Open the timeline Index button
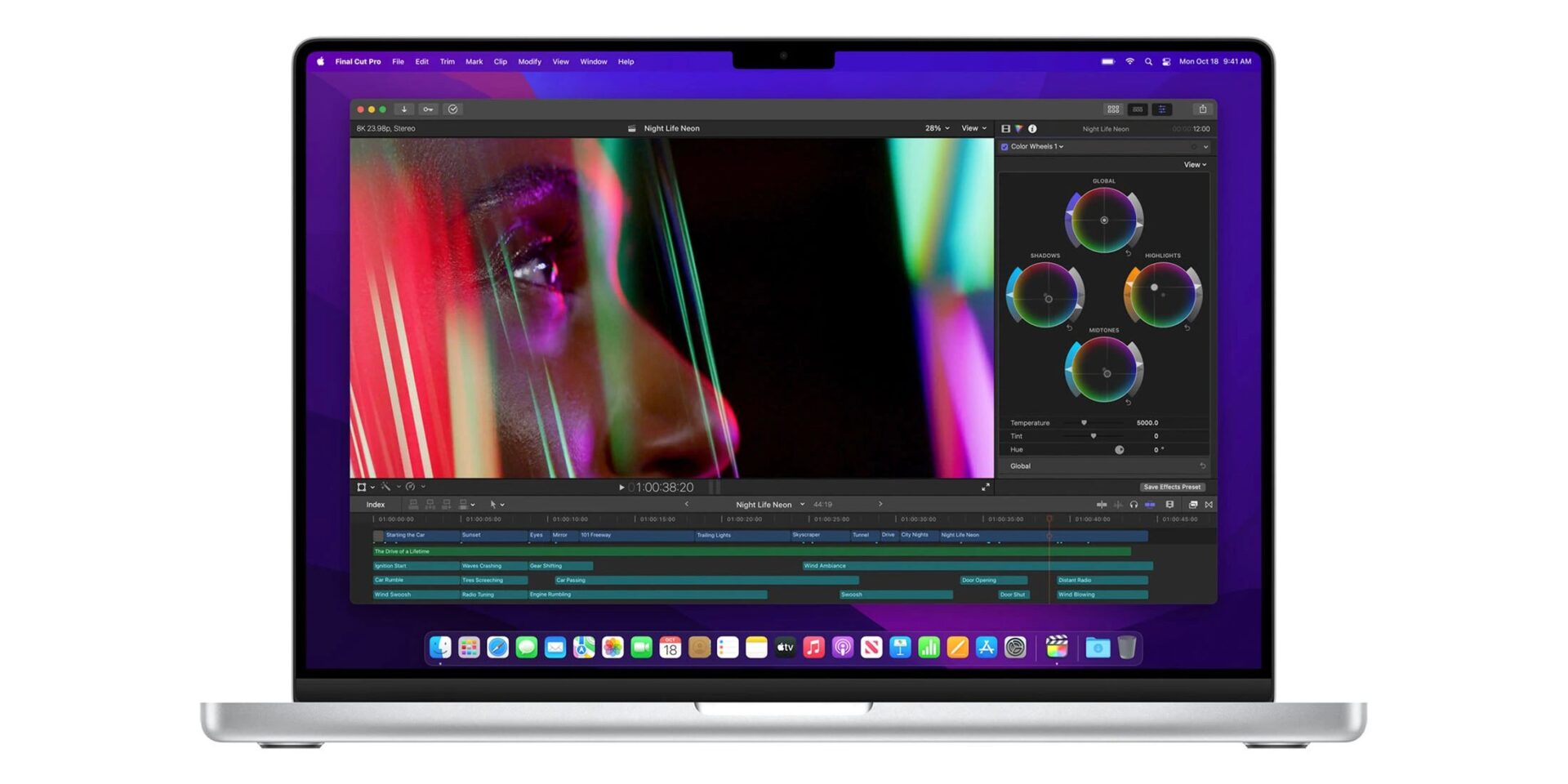Image resolution: width=1568 pixels, height=784 pixels. [x=375, y=505]
